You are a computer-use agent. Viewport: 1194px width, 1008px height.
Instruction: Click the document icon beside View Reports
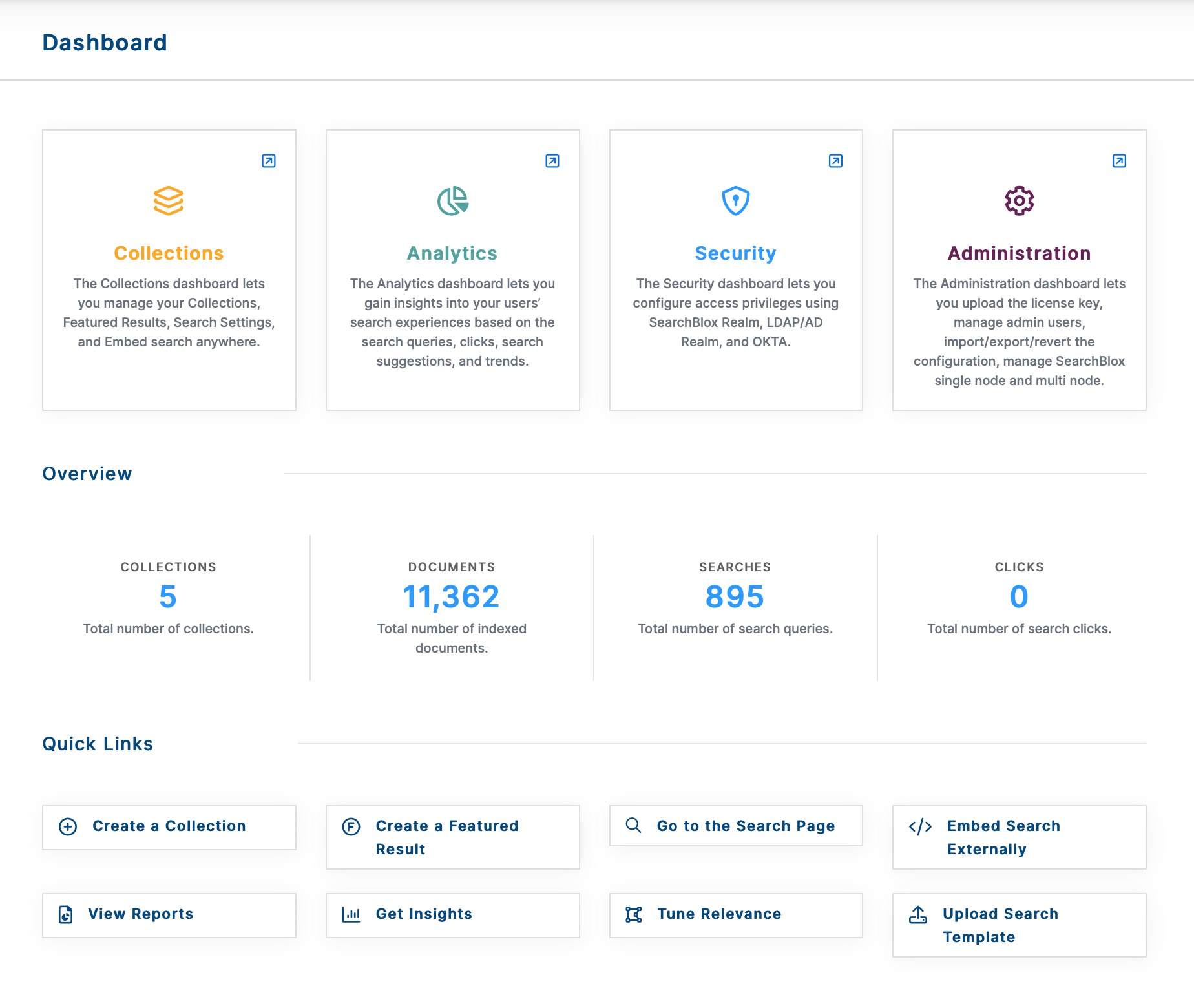tap(65, 914)
